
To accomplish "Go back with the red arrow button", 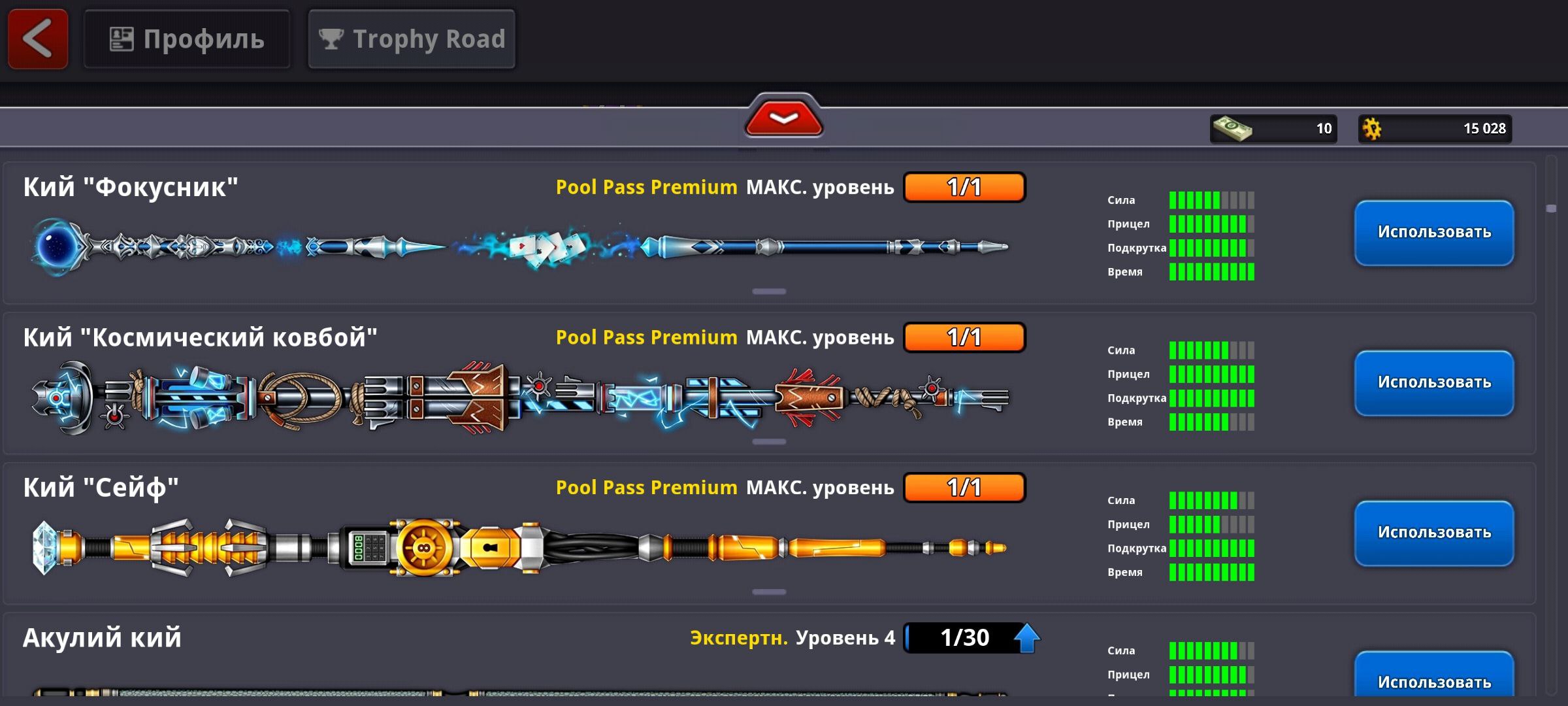I will click(x=38, y=39).
